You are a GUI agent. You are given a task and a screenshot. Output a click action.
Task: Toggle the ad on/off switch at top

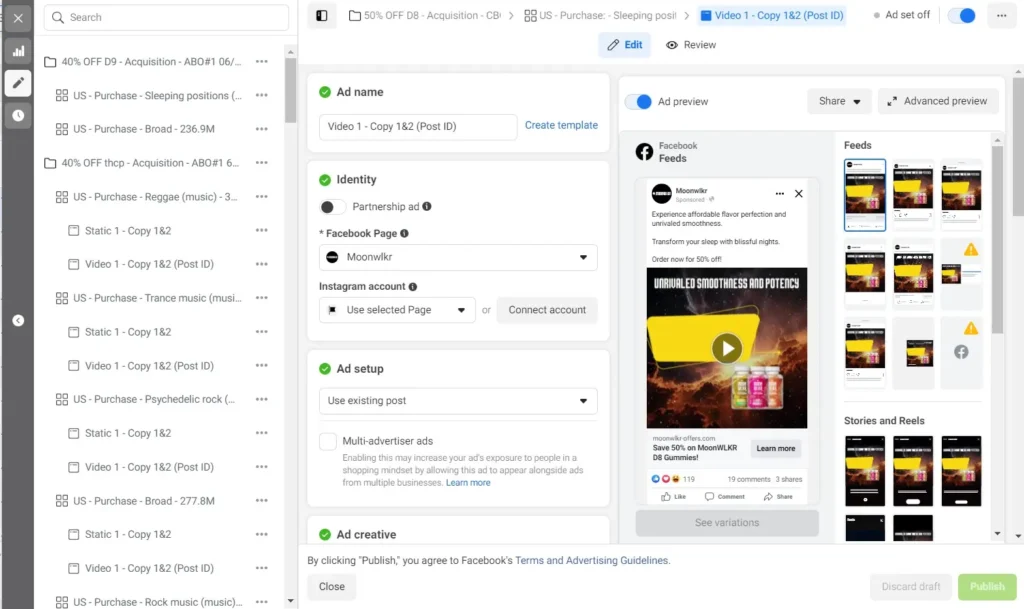[x=962, y=16]
